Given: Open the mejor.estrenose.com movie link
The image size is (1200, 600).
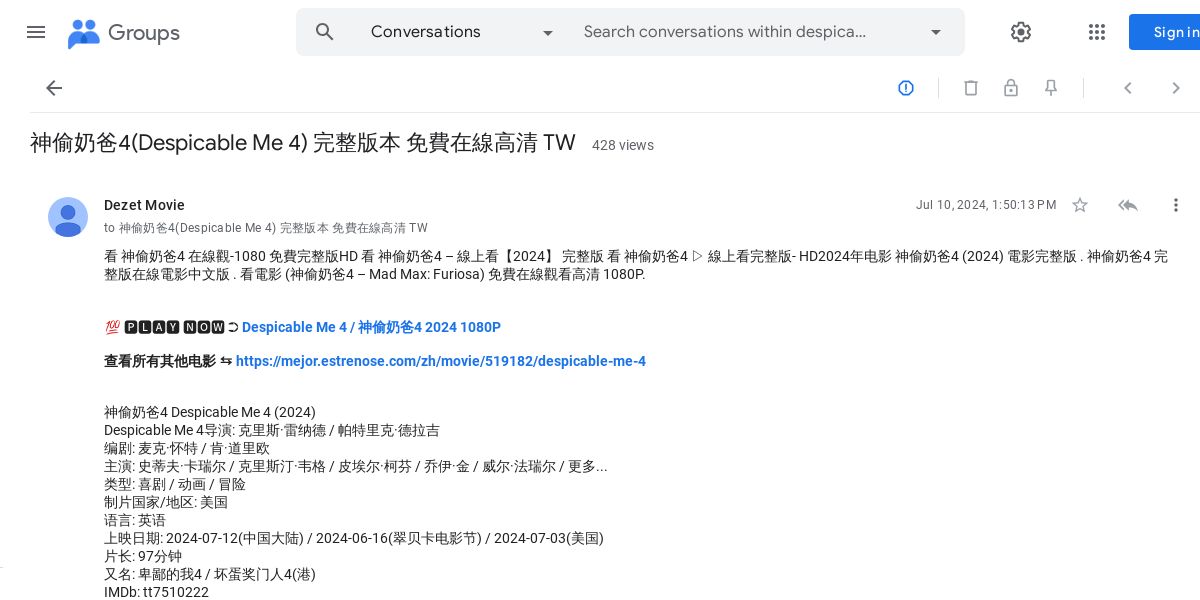Looking at the screenshot, I should [x=441, y=361].
